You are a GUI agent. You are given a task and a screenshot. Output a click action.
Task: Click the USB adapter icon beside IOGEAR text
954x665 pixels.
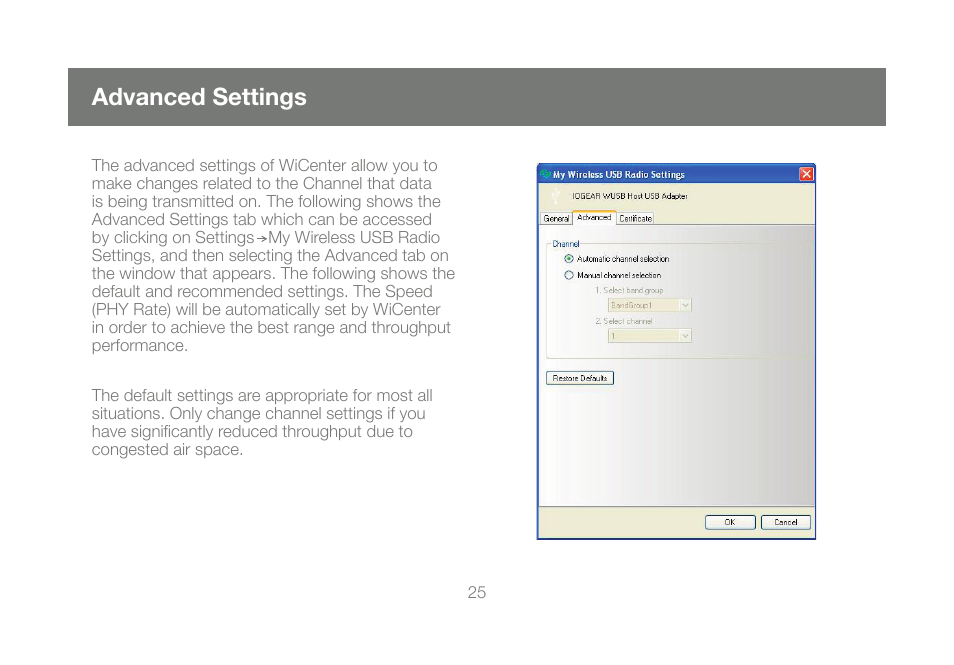pyautogui.click(x=555, y=196)
